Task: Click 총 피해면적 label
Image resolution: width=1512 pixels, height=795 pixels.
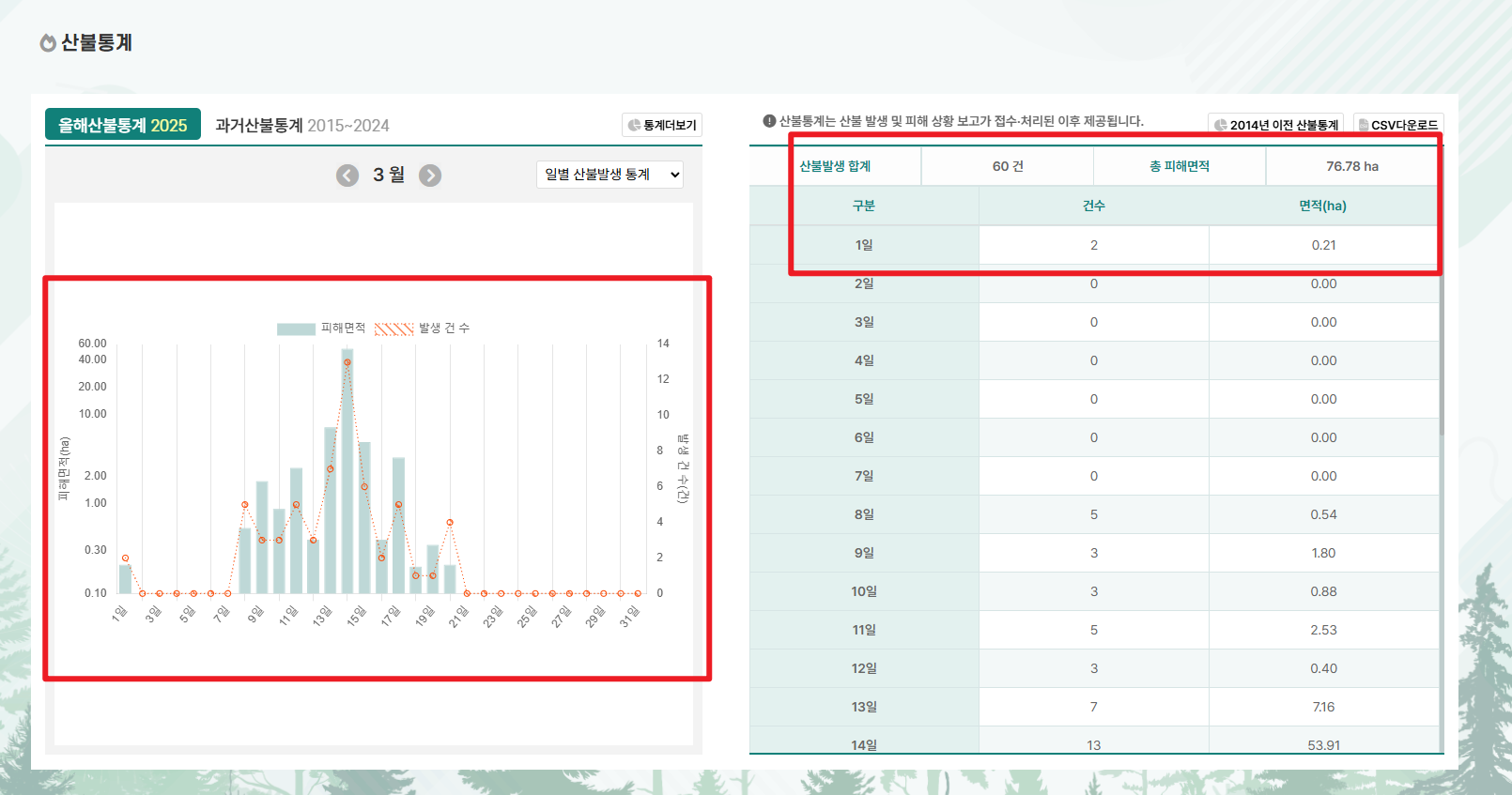Action: pyautogui.click(x=1180, y=166)
